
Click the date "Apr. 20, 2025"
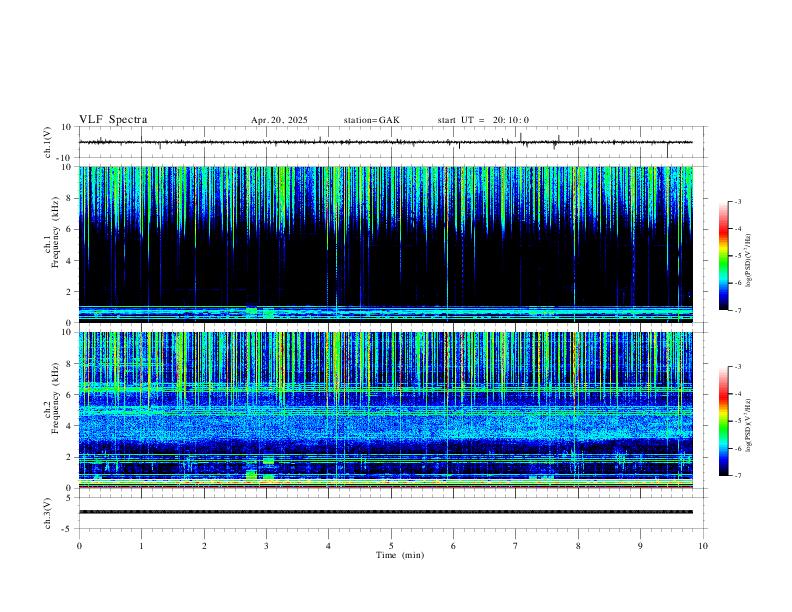[x=279, y=120]
